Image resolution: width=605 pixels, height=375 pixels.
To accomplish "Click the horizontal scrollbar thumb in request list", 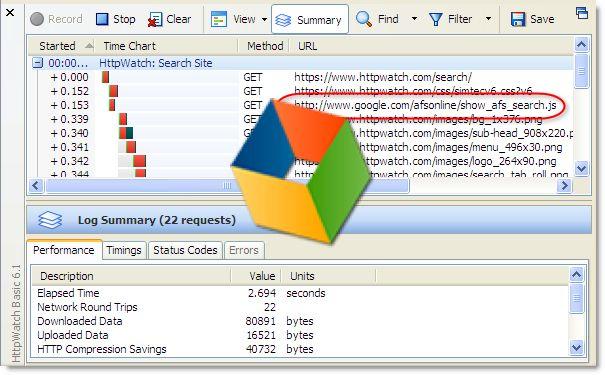I will pyautogui.click(x=227, y=186).
